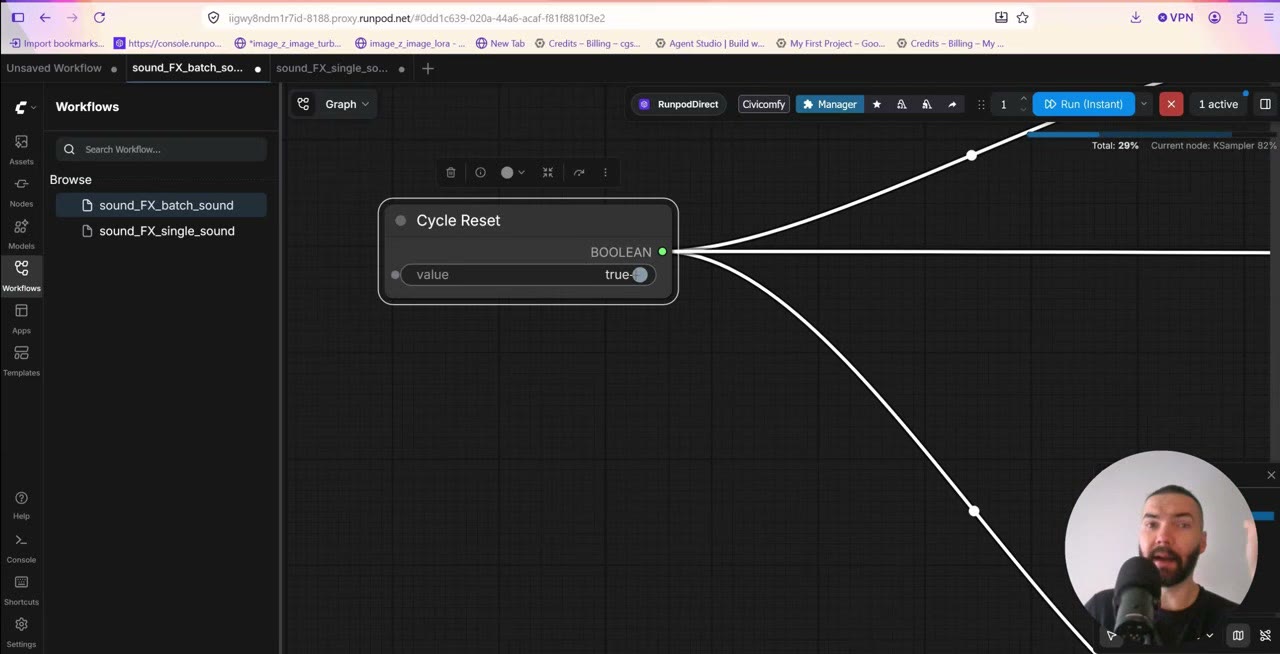Viewport: 1280px width, 654px height.
Task: Click the batch count number field
Action: coord(1004,104)
